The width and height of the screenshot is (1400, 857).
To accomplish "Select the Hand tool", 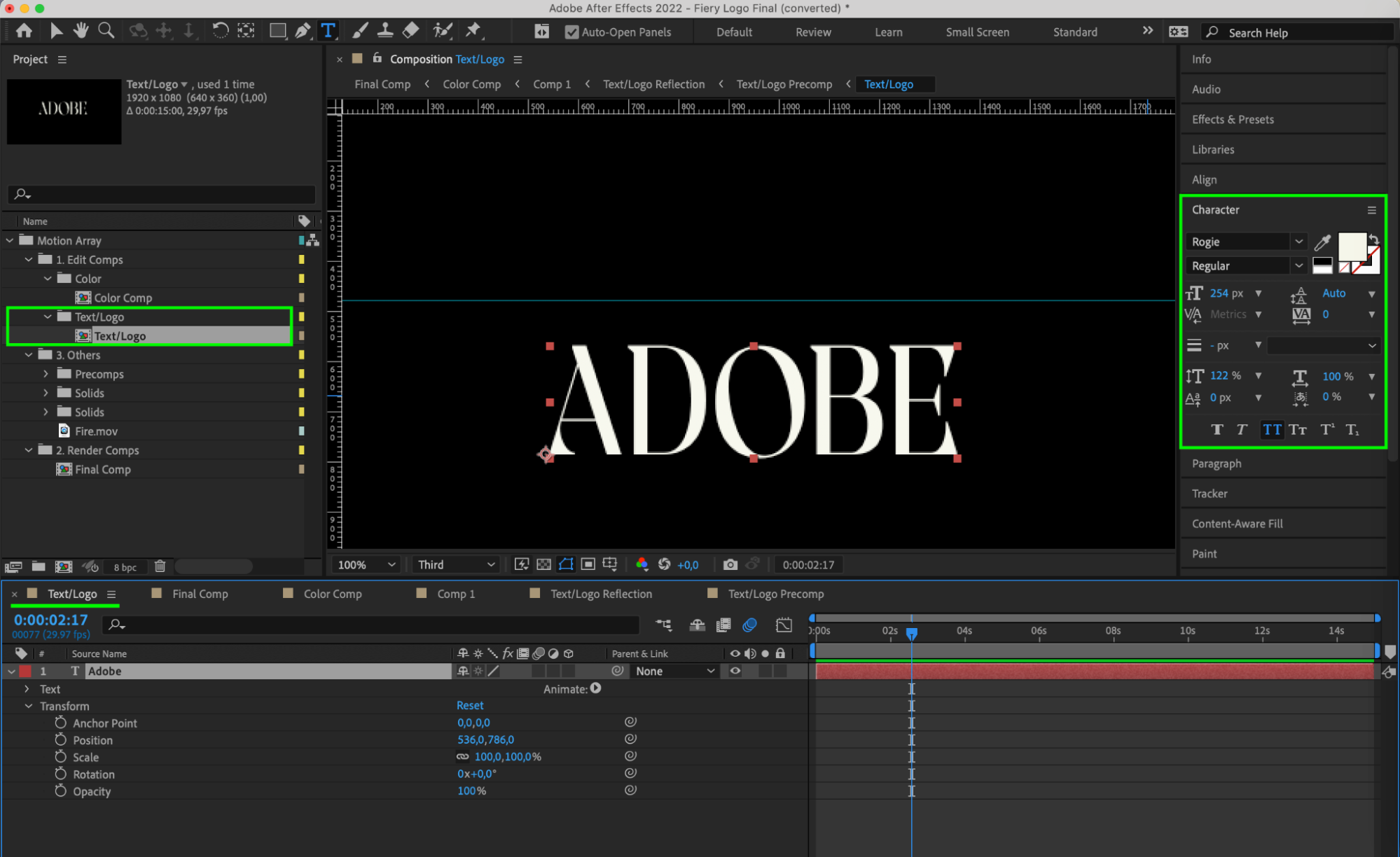I will (x=81, y=31).
